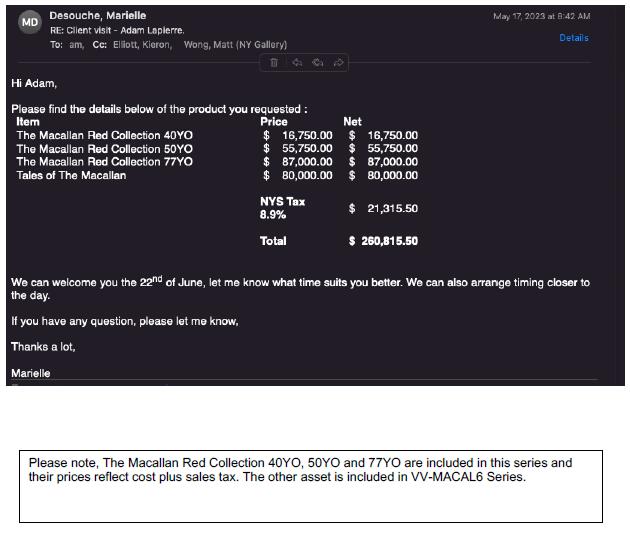Click the Macallan Red Collection 77YO item

(x=105, y=161)
